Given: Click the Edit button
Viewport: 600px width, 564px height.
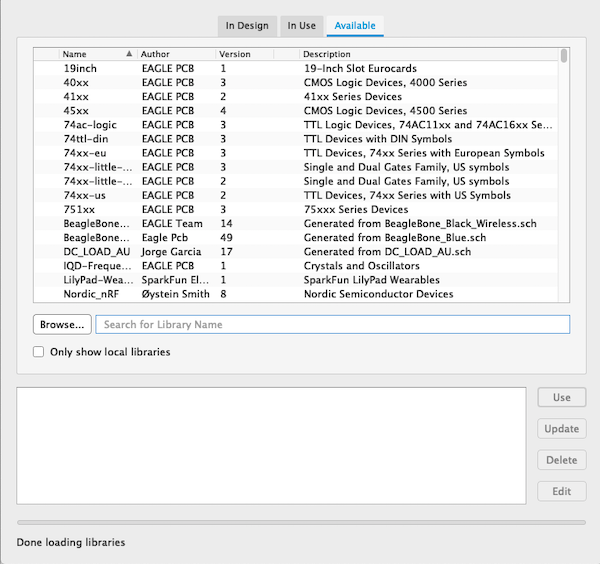Looking at the screenshot, I should point(562,491).
